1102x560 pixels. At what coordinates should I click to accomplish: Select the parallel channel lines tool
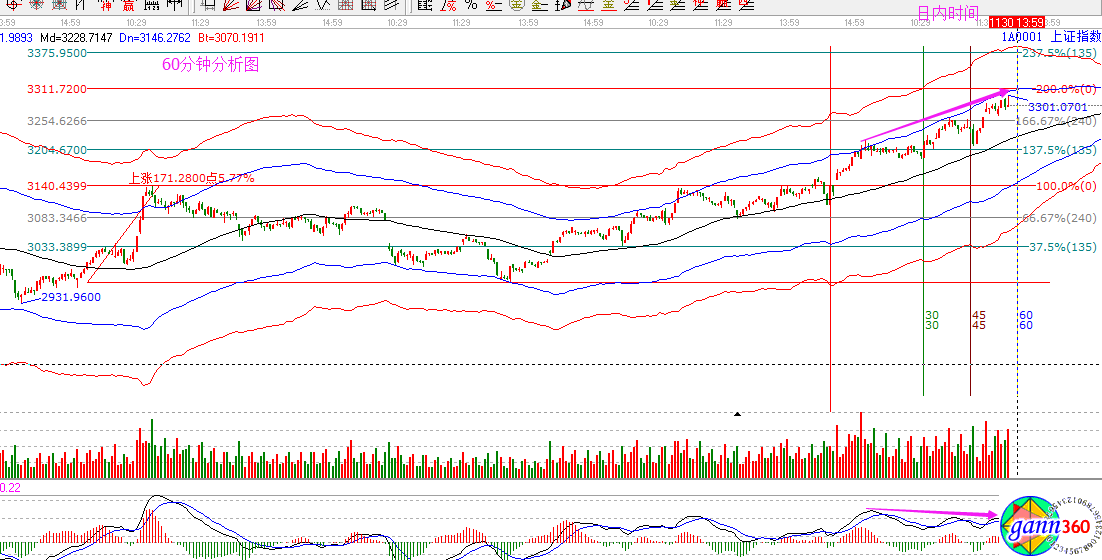pyautogui.click(x=391, y=6)
